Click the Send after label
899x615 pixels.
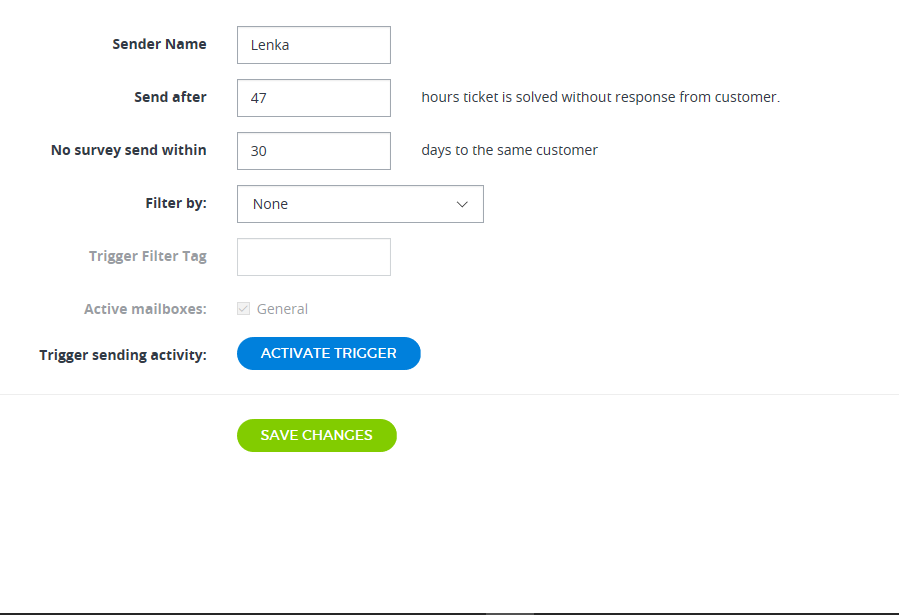(170, 97)
